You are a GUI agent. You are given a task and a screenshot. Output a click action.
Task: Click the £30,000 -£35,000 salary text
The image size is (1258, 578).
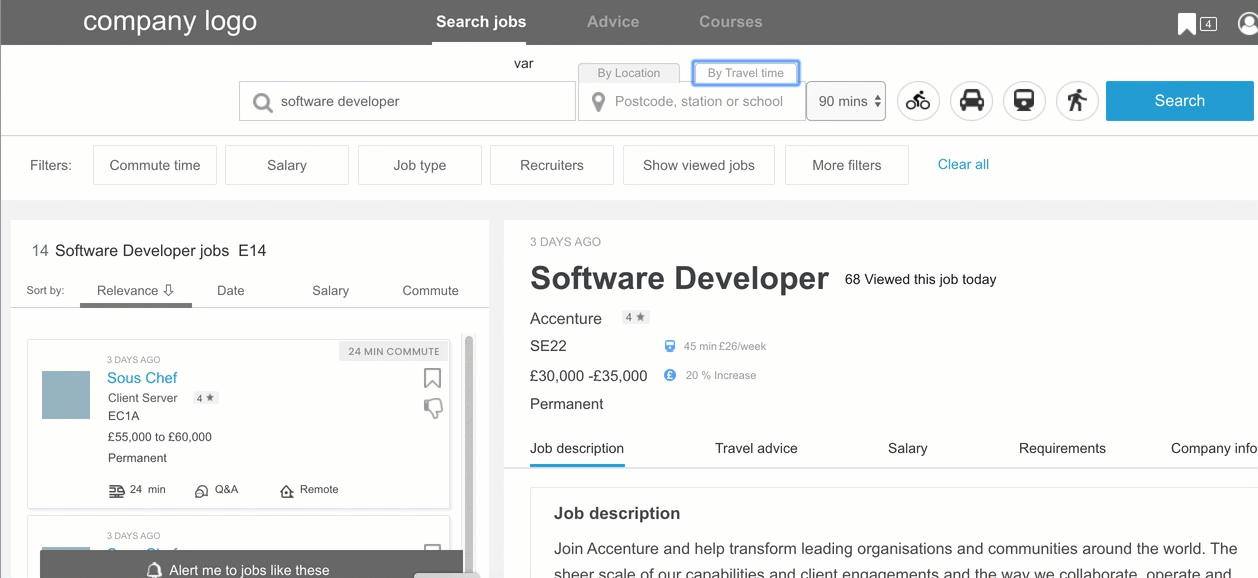click(589, 376)
